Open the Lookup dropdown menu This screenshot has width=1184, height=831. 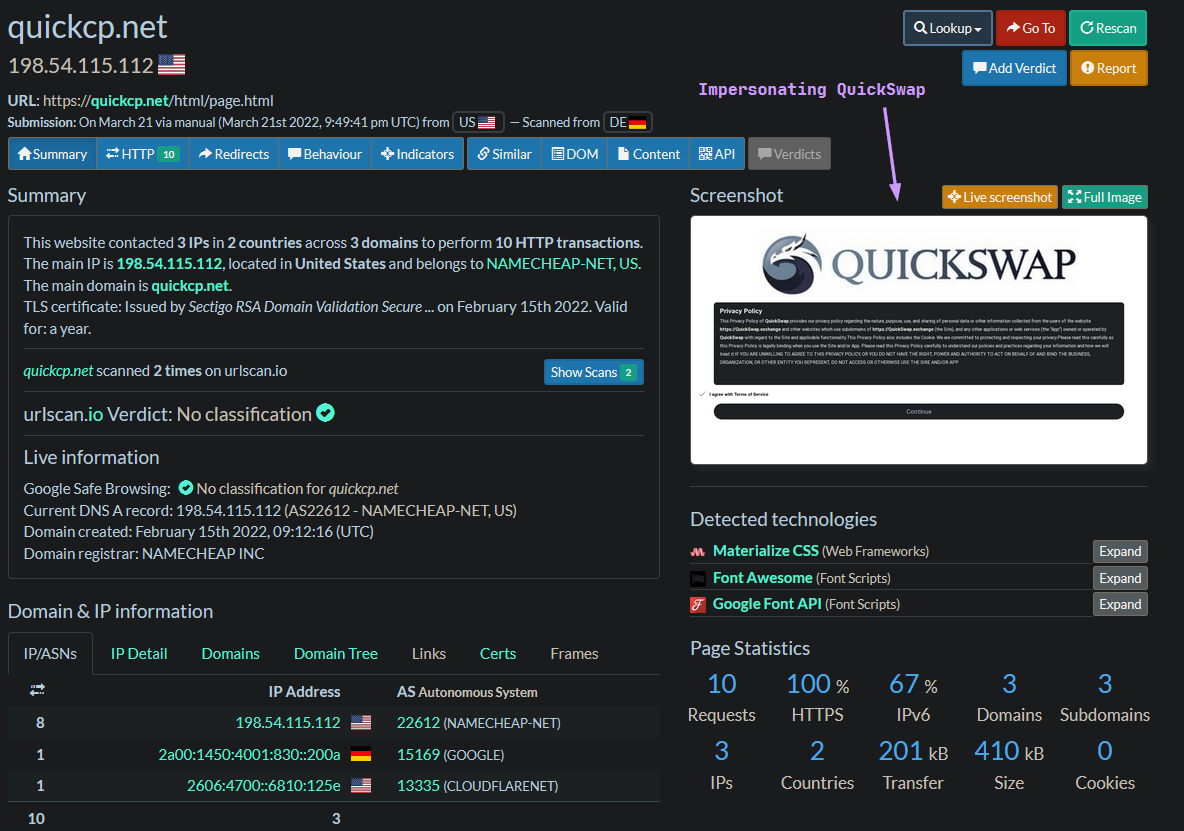pos(948,28)
